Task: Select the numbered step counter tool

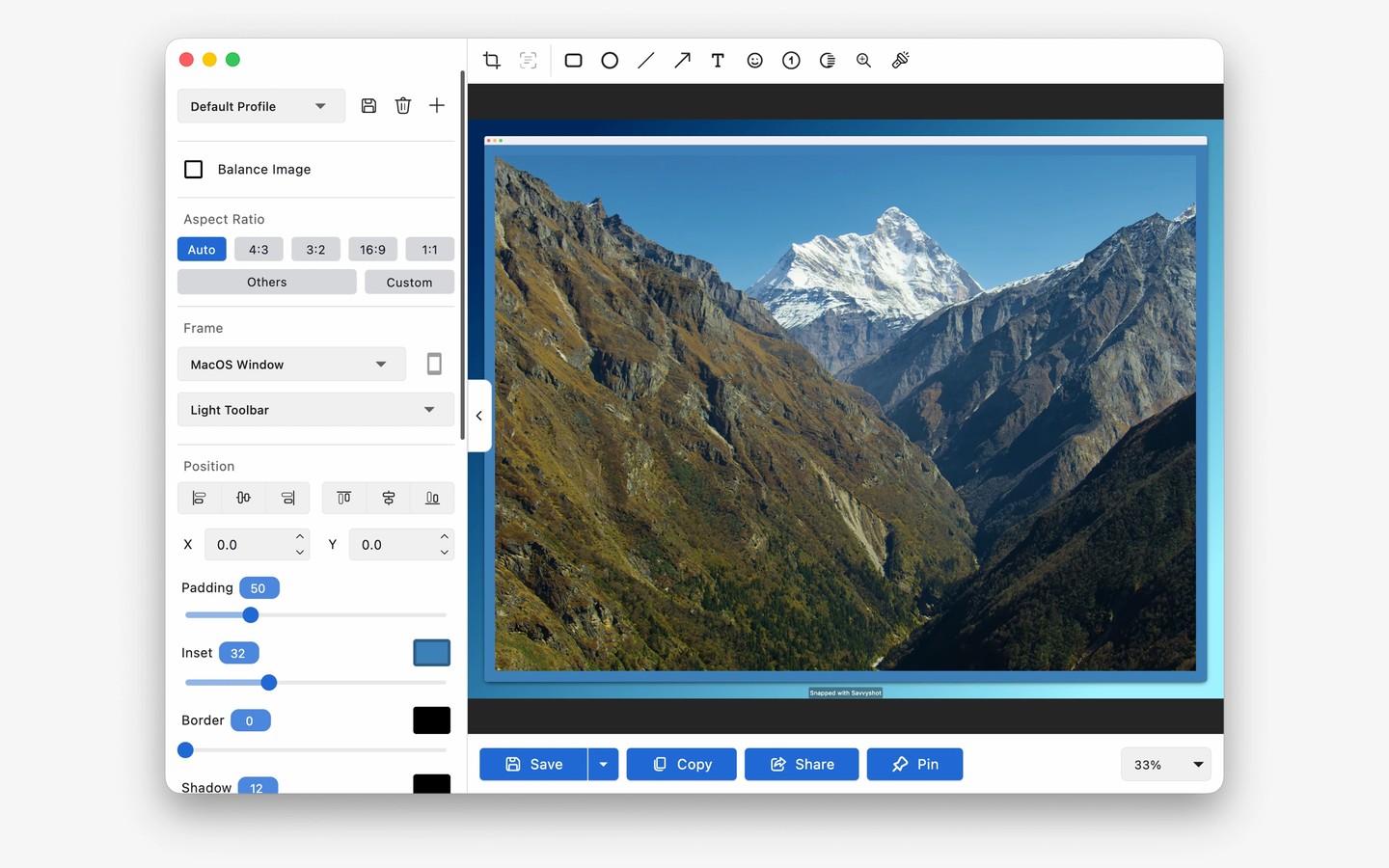Action: [791, 60]
